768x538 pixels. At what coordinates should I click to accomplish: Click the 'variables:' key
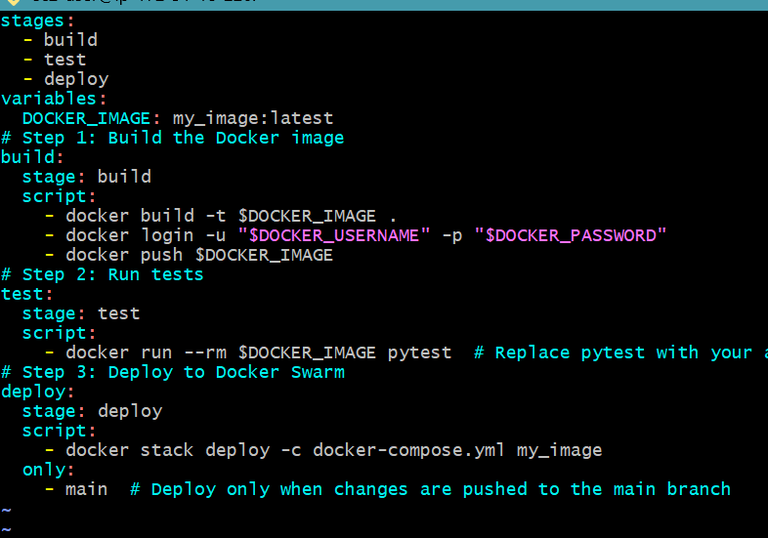53,98
